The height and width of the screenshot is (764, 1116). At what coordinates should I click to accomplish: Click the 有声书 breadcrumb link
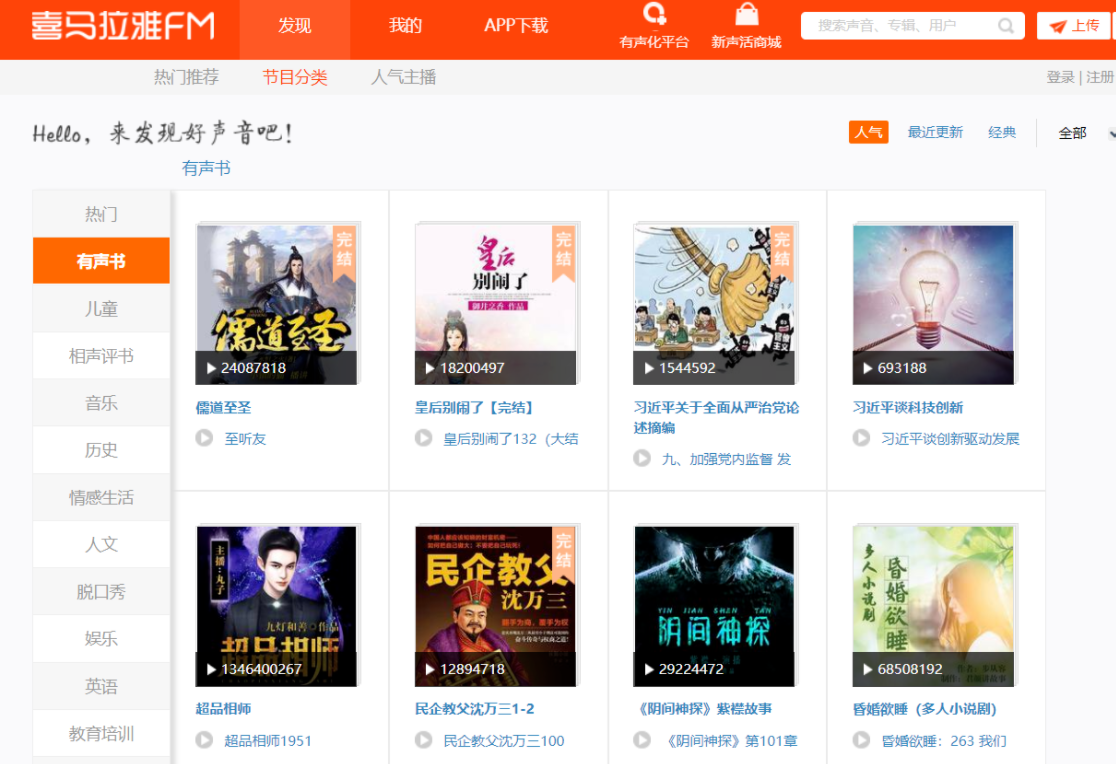click(x=206, y=168)
